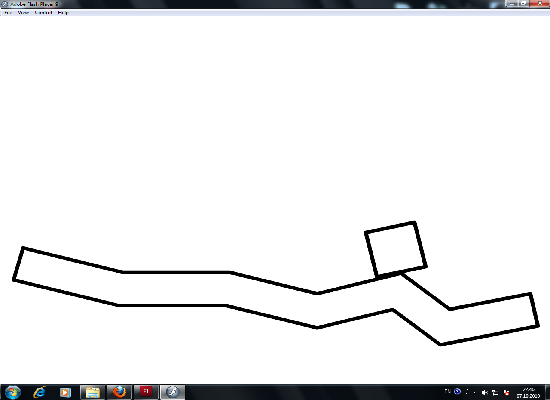Screen dimensions: 550x400
Task: Open the Windows Start menu
Action: pos(13,392)
